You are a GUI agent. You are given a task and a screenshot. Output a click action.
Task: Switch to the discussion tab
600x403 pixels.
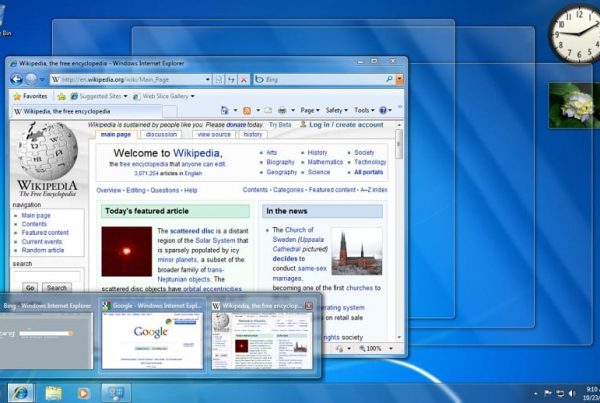coord(161,135)
